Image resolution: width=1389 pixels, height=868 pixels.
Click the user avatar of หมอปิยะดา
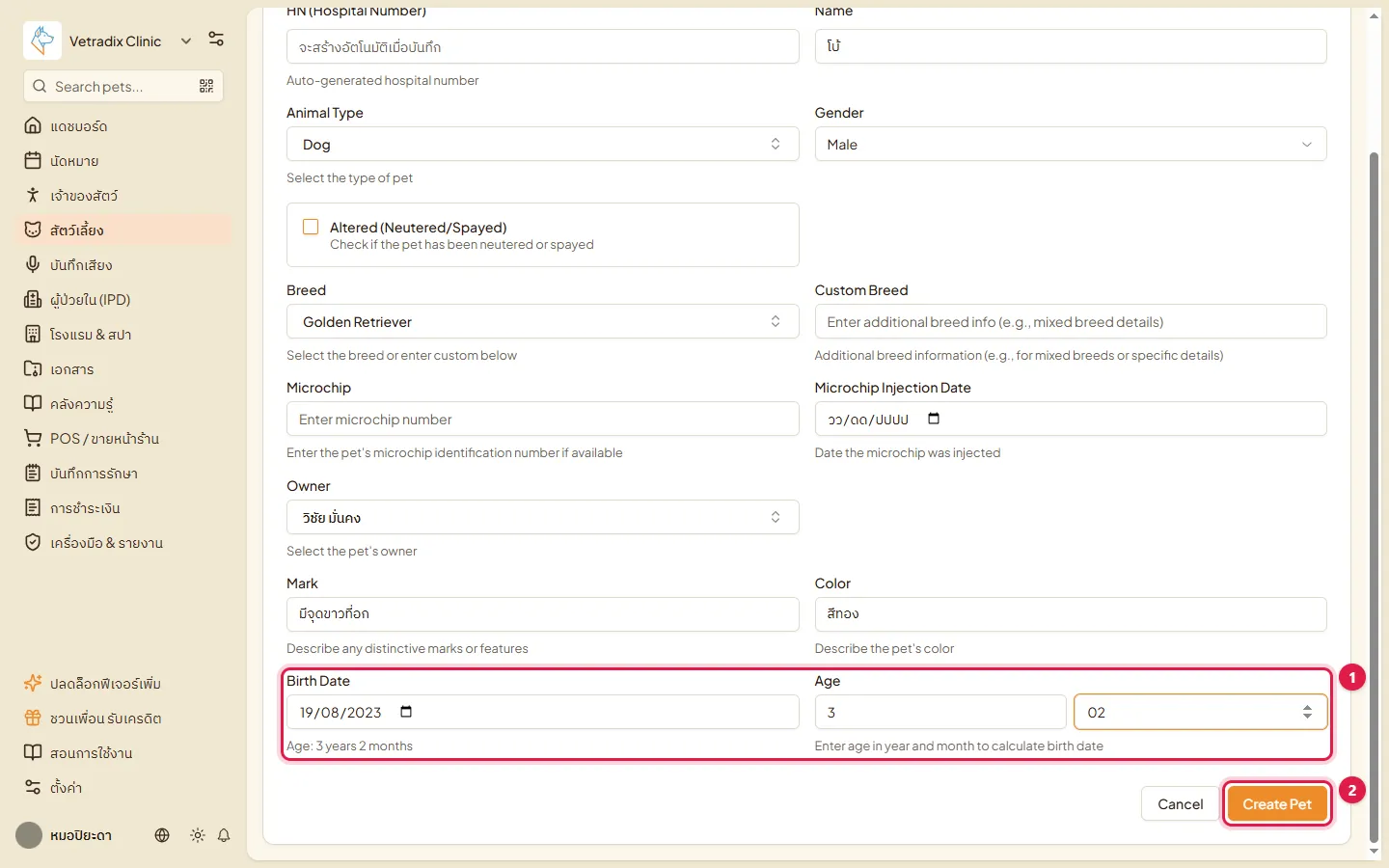(x=29, y=835)
